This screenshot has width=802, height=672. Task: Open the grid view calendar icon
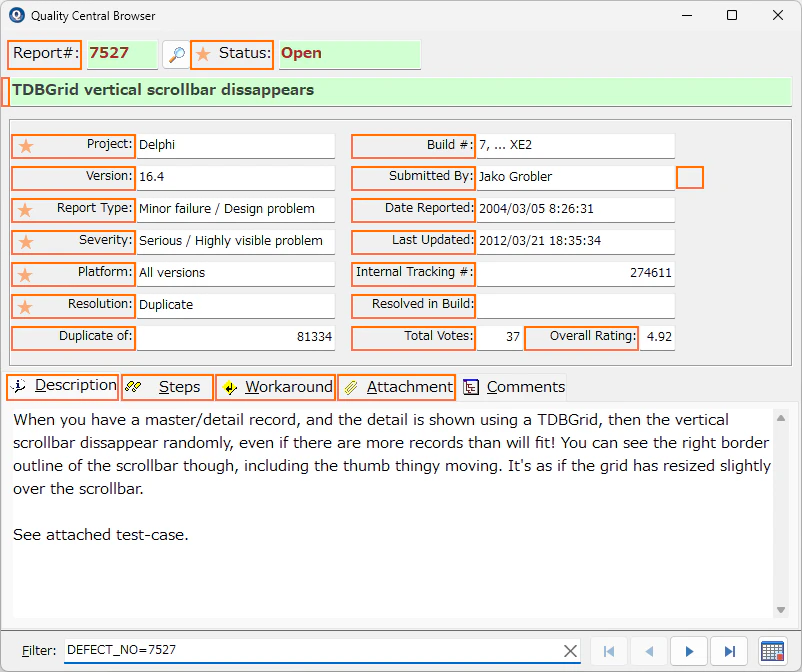point(772,651)
